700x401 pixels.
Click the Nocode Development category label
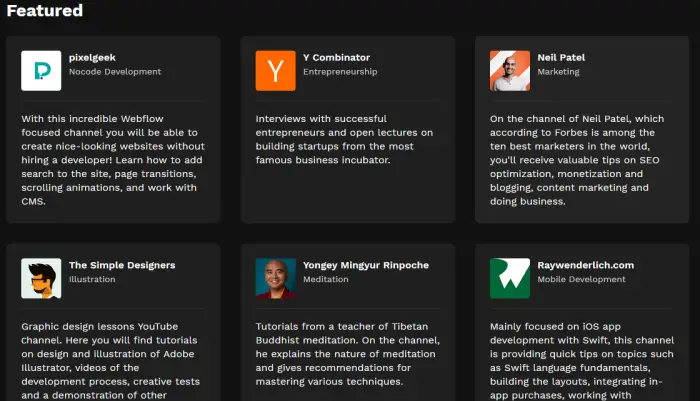point(115,71)
